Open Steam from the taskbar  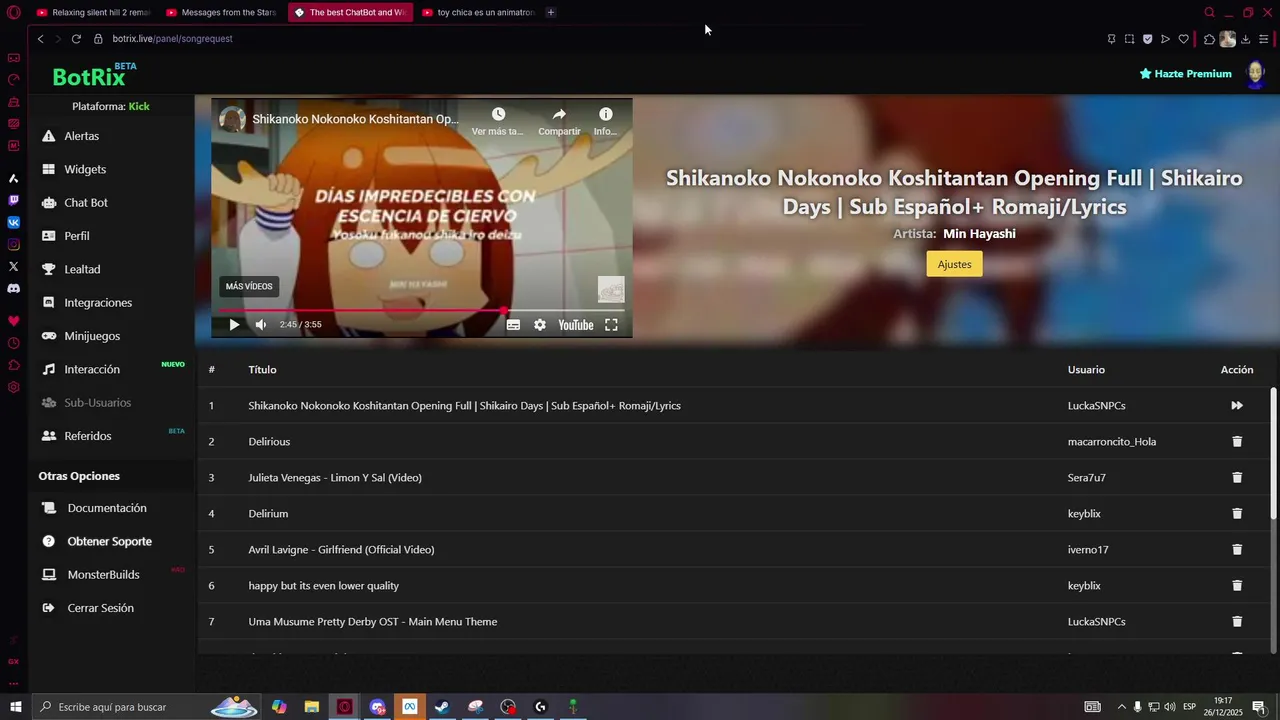441,707
